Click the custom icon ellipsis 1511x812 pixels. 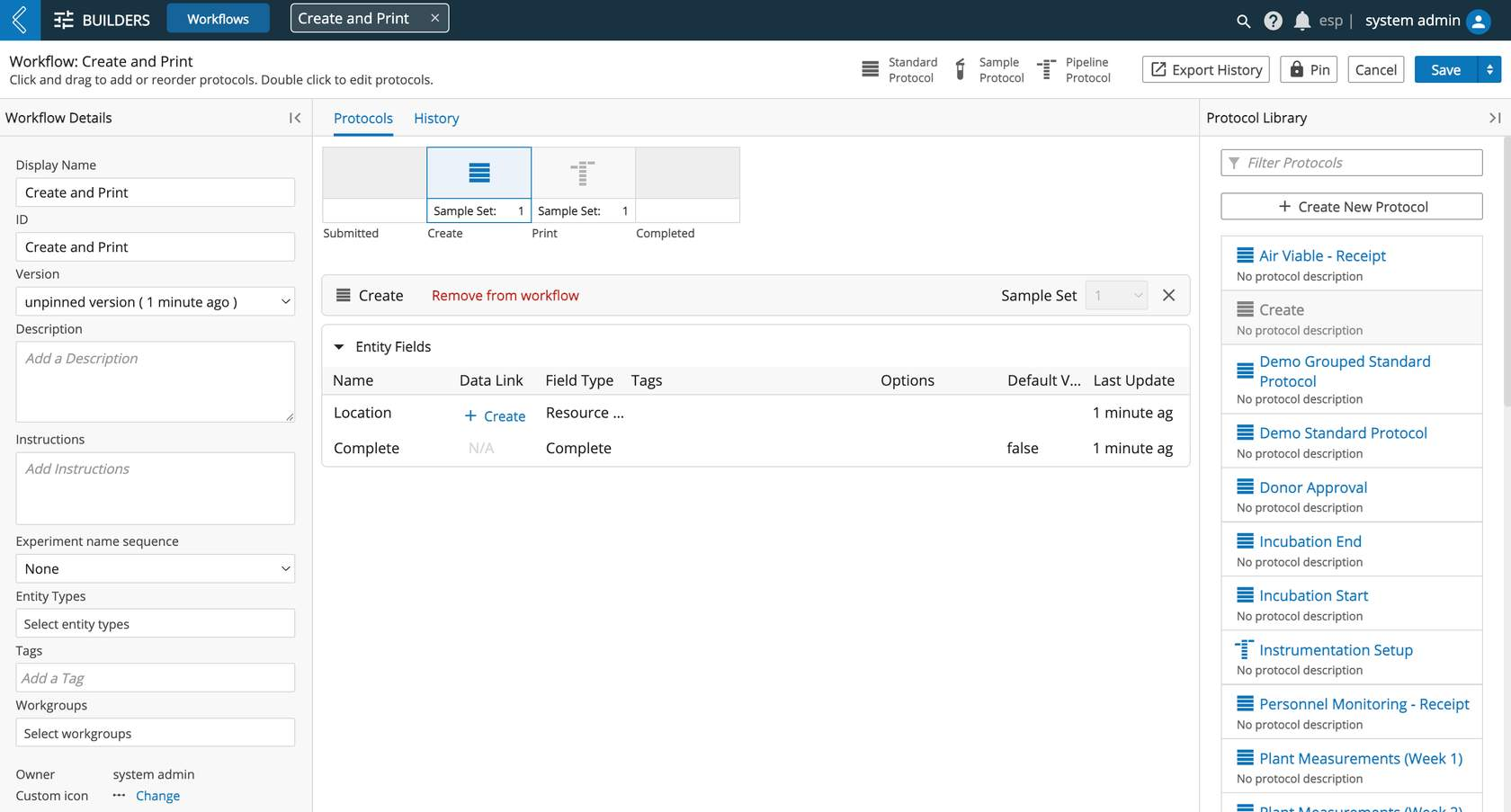point(119,796)
